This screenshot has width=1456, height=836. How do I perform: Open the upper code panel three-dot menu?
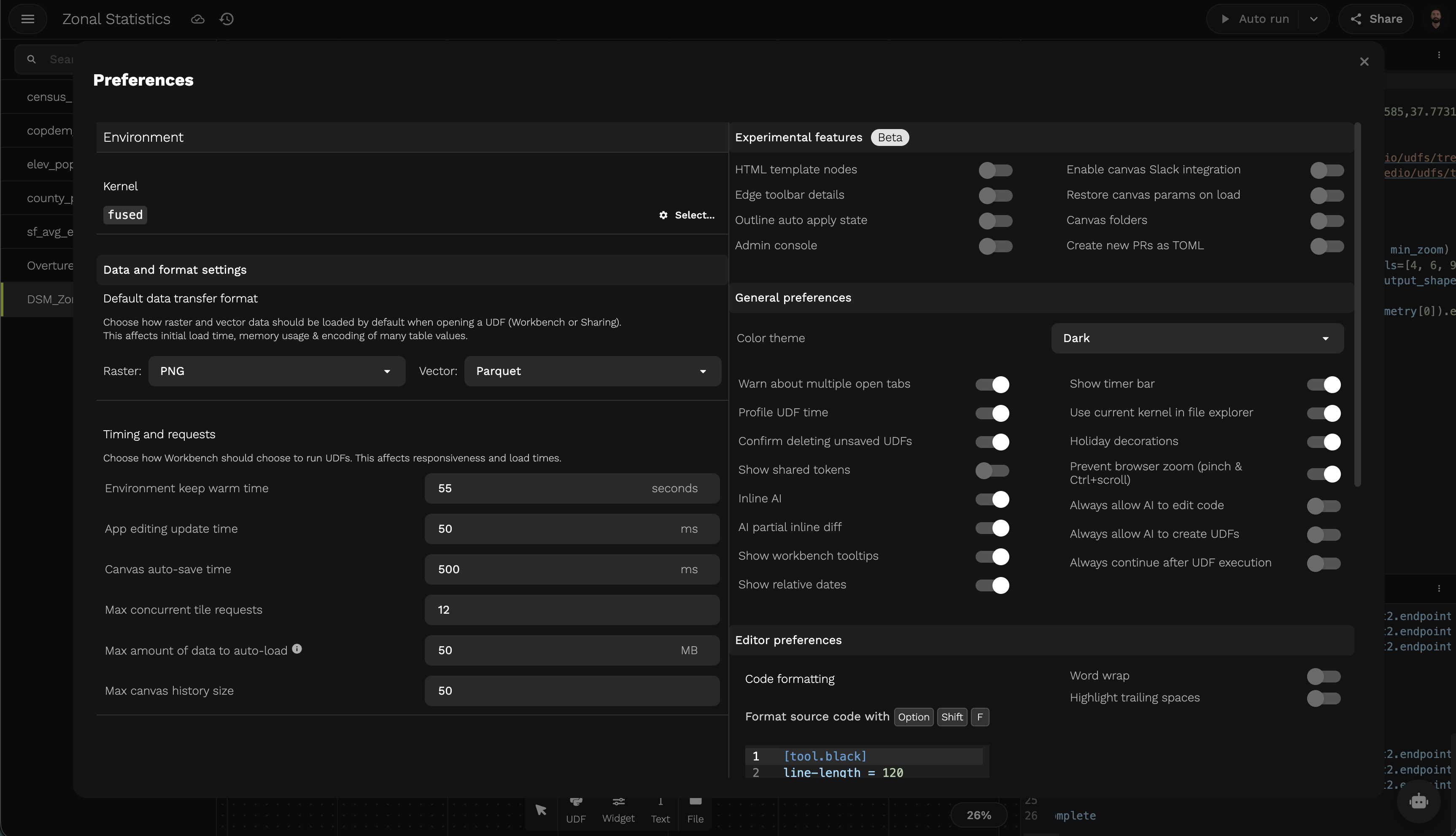tap(1439, 55)
